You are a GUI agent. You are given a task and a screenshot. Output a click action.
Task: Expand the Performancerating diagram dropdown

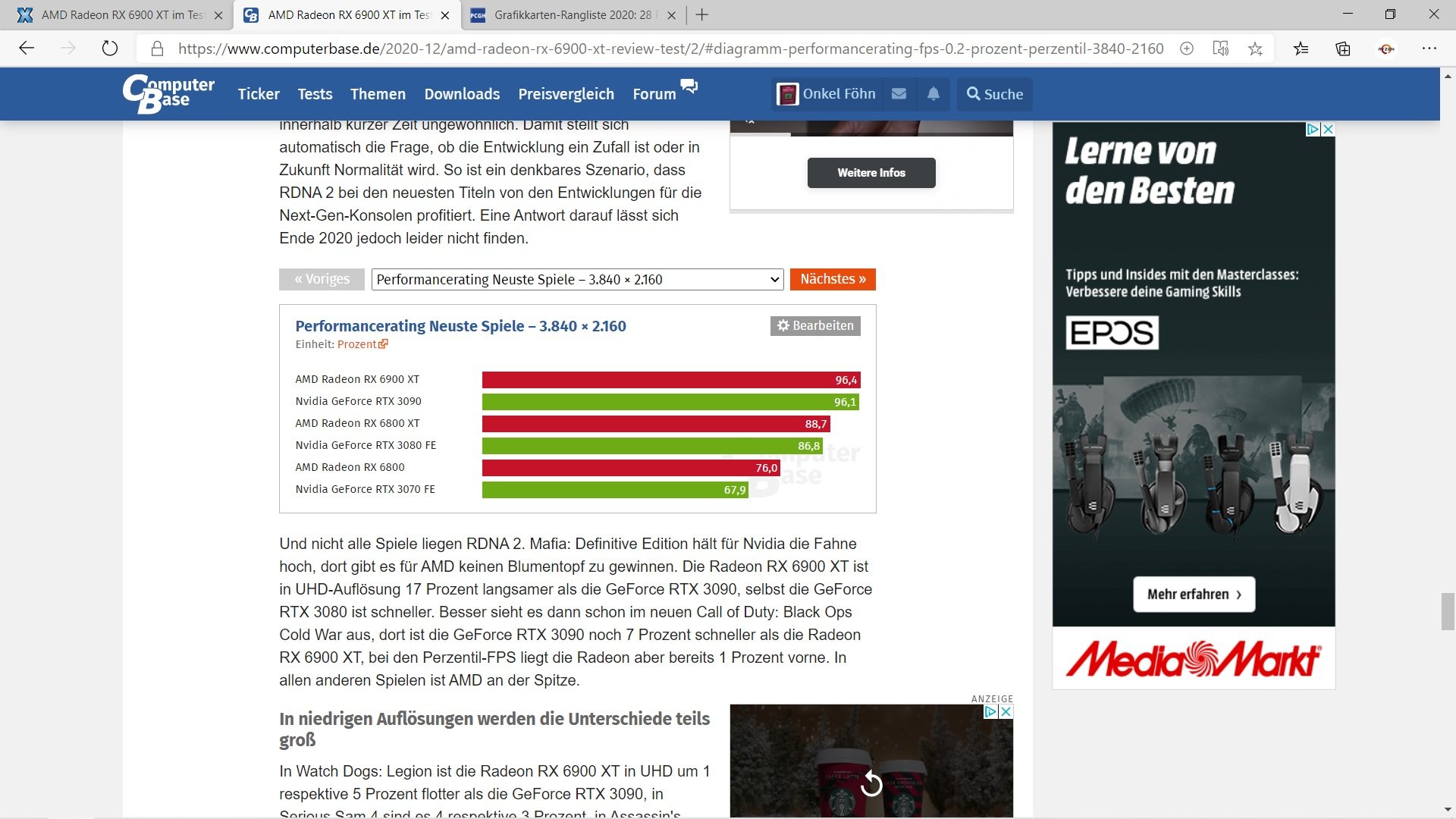(x=577, y=279)
